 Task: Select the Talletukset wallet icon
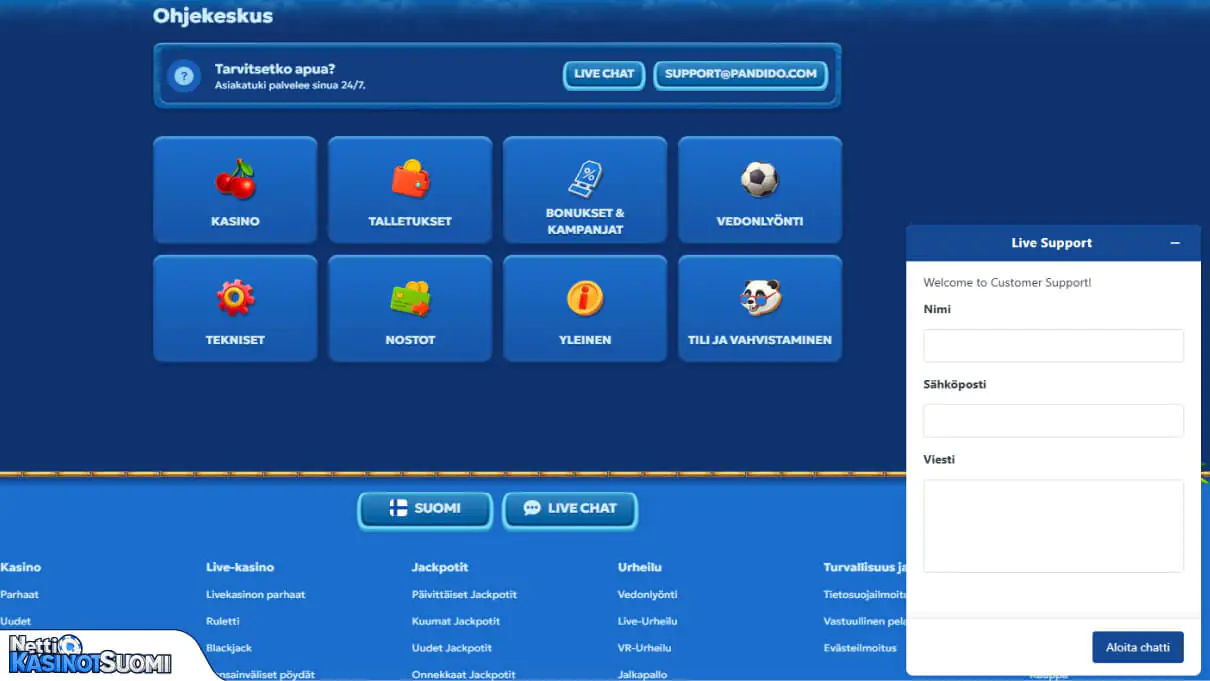(x=410, y=180)
